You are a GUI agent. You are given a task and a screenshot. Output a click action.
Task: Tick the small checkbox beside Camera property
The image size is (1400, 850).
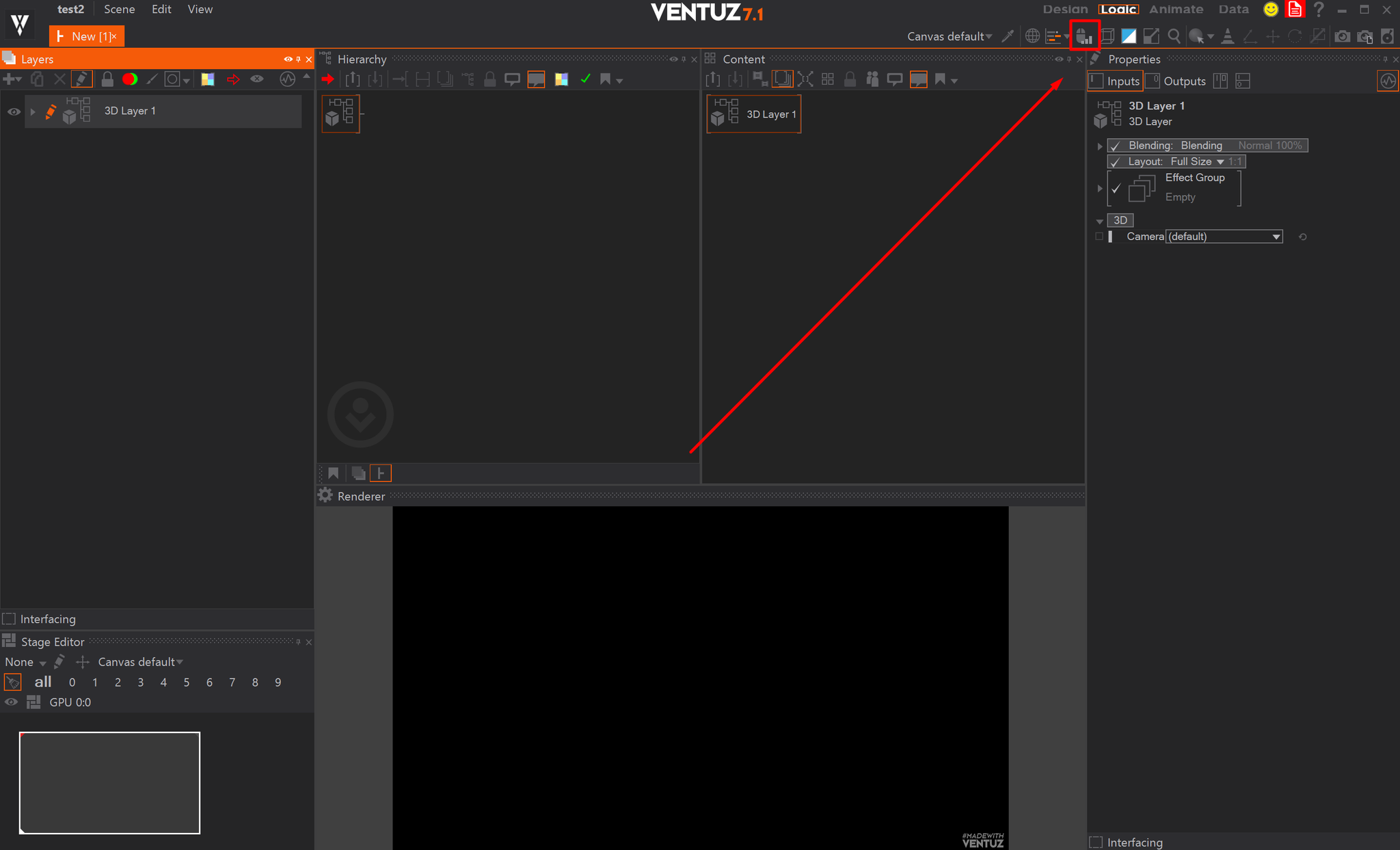pyautogui.click(x=1099, y=237)
